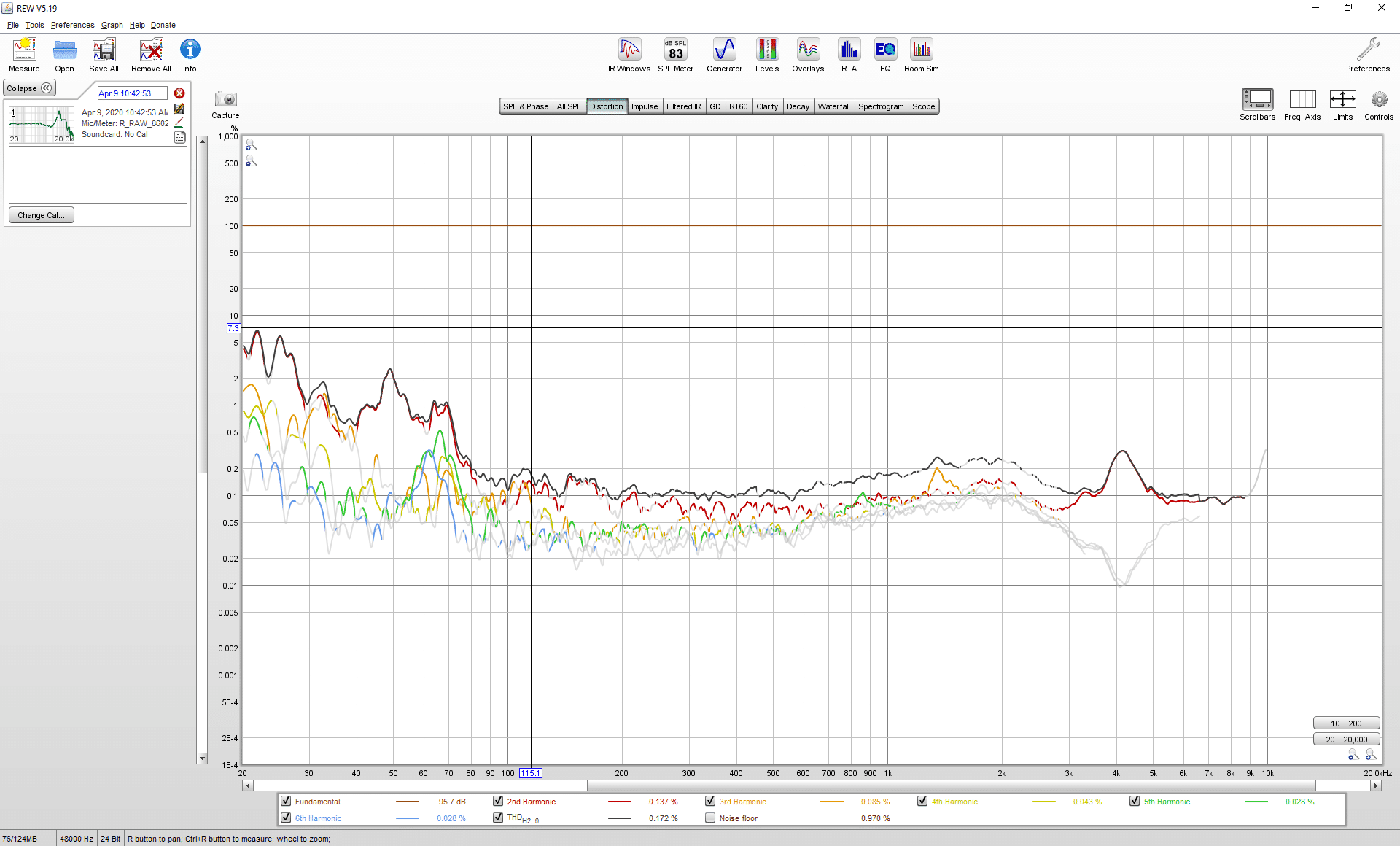Switch to the Waterfall tab
Screen dimensions: 1400x846
[833, 106]
